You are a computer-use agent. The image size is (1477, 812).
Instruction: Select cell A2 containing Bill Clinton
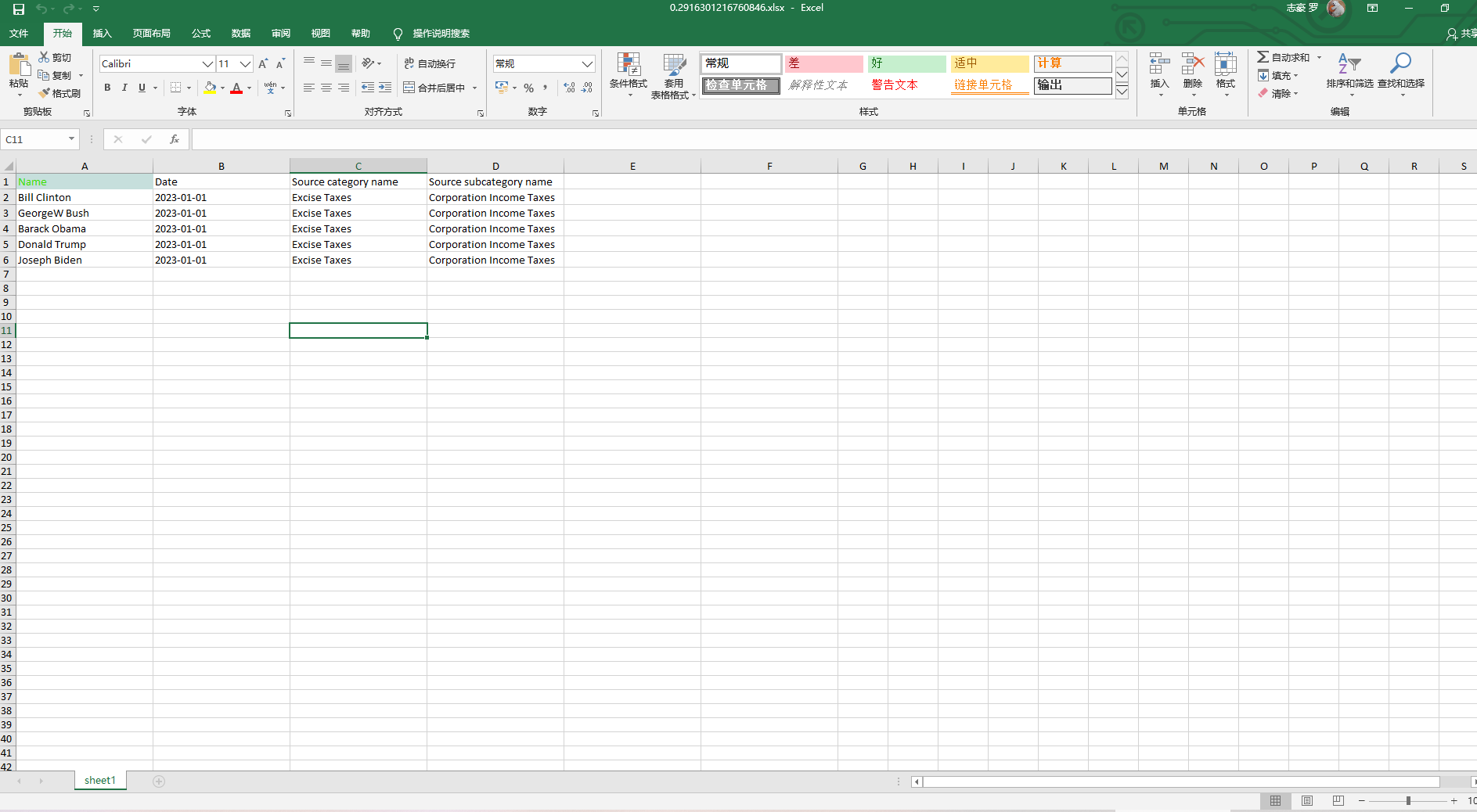pyautogui.click(x=85, y=197)
